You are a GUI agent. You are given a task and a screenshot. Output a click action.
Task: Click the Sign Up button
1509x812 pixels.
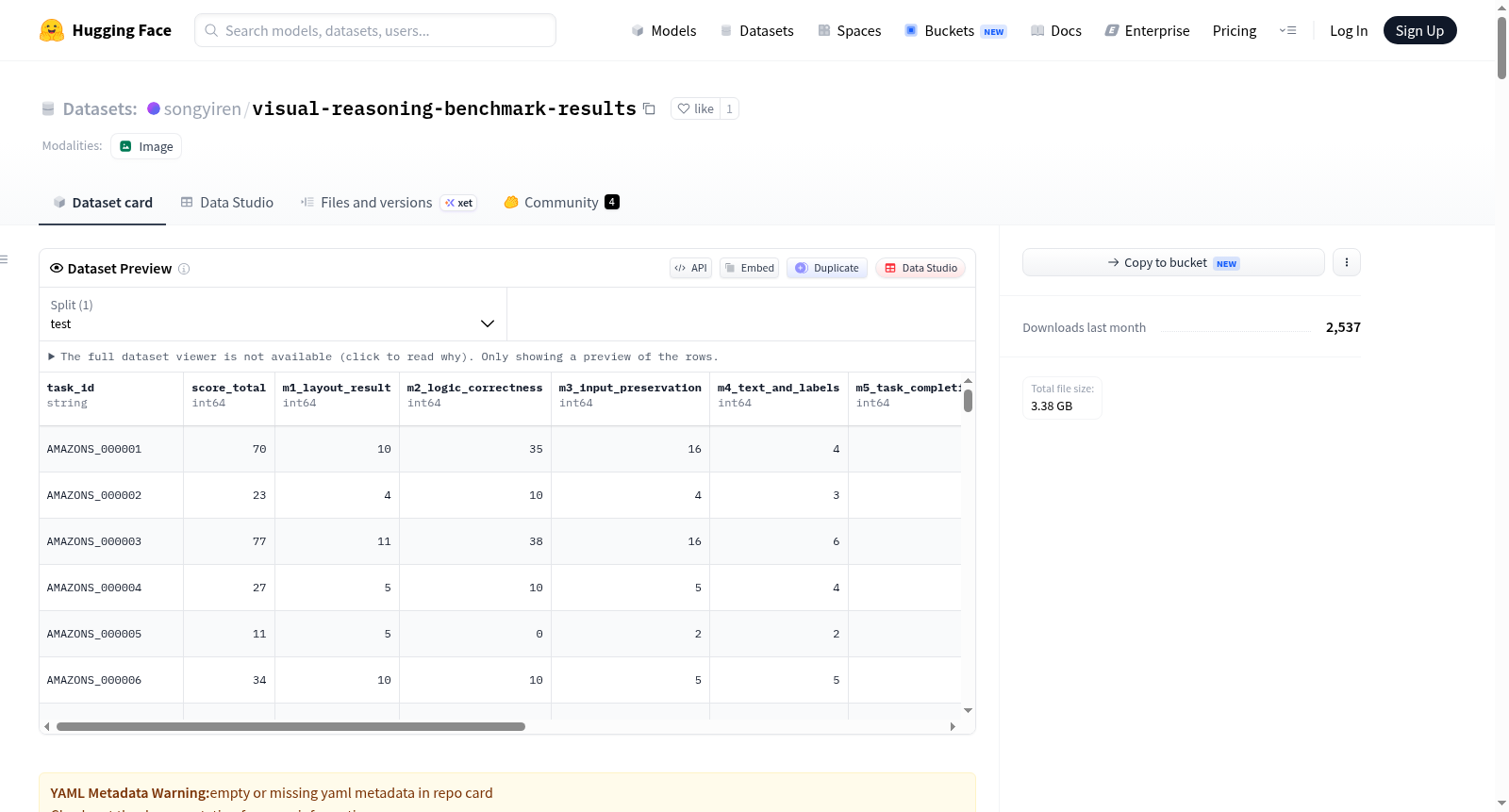[x=1419, y=30]
